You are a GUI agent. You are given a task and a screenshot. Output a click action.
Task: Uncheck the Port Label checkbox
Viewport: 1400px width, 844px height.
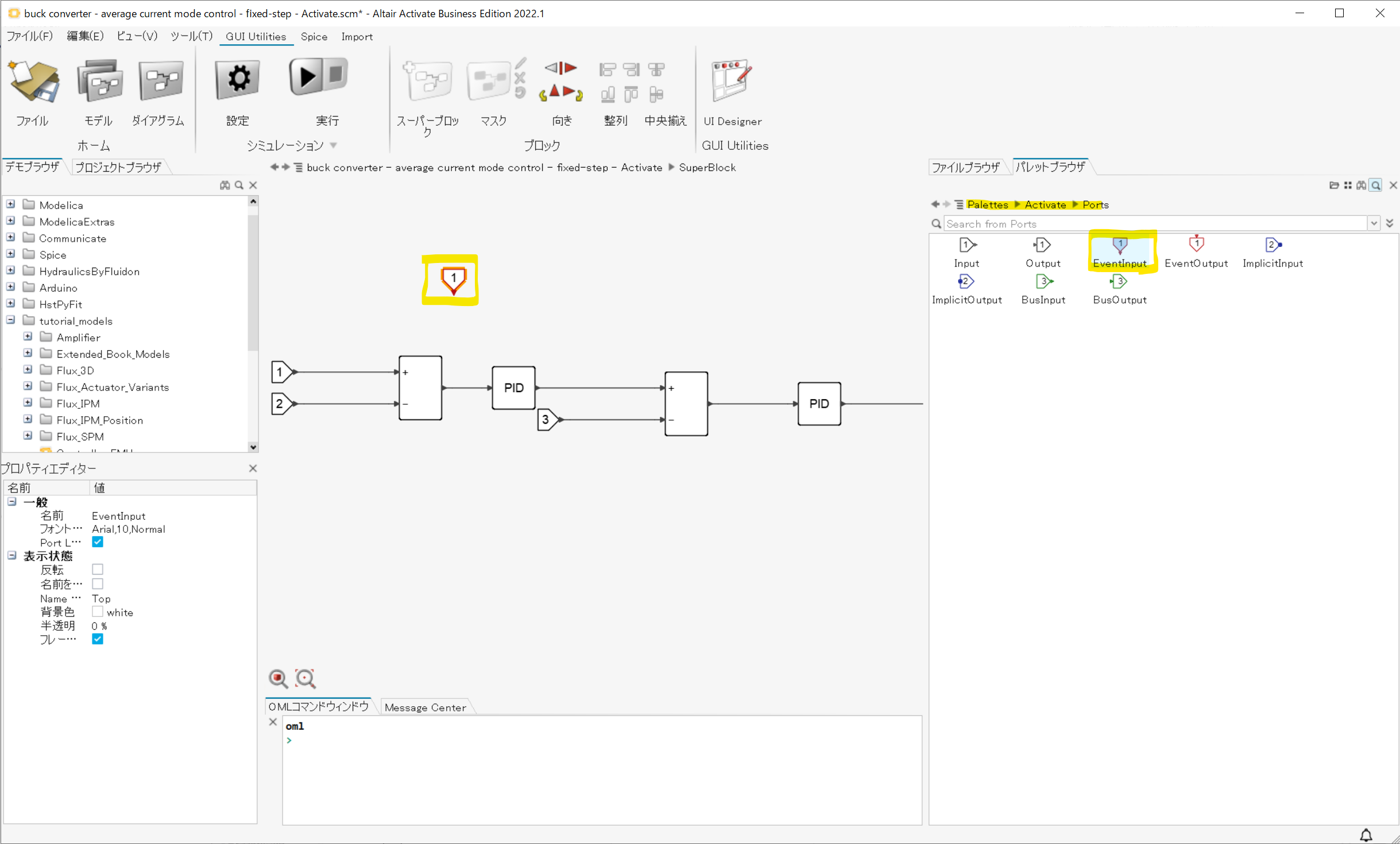(x=98, y=542)
